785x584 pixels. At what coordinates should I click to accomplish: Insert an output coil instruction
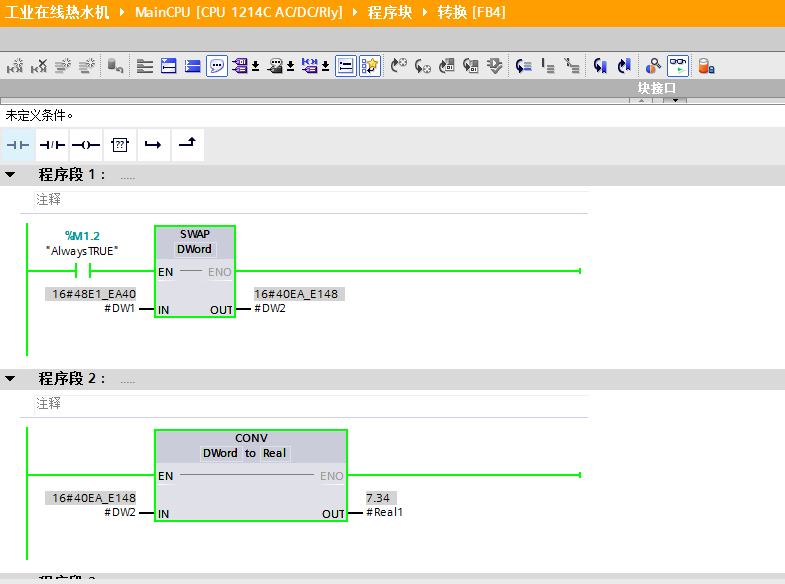click(x=86, y=145)
